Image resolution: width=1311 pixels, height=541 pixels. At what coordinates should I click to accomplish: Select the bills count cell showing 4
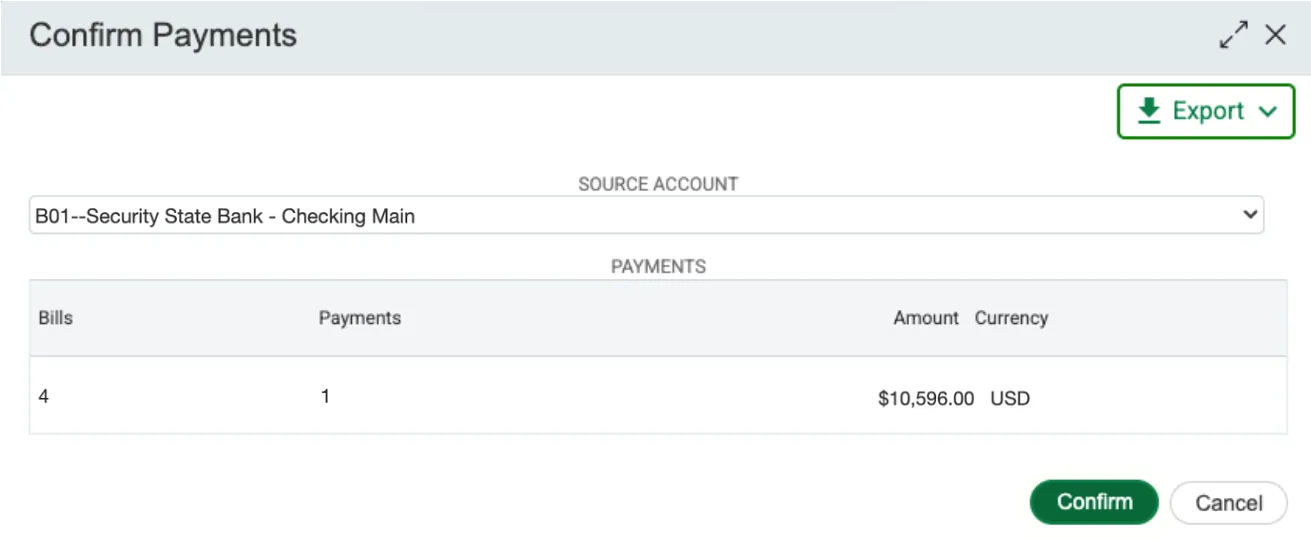click(x=44, y=396)
